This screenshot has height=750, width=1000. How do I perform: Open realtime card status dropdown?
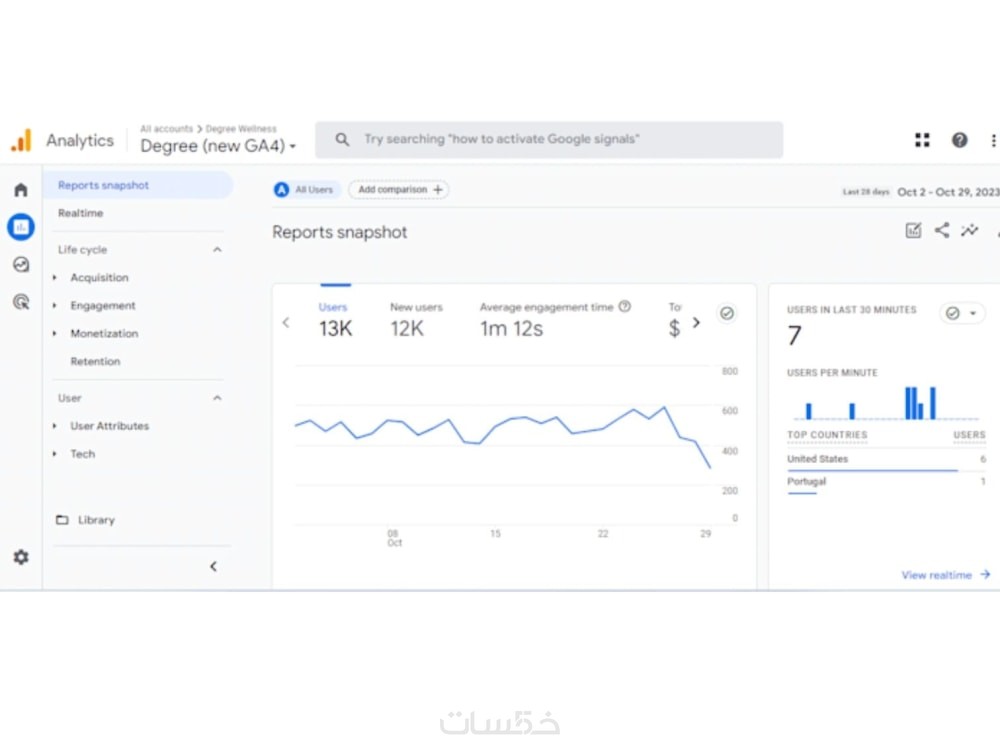pyautogui.click(x=962, y=313)
